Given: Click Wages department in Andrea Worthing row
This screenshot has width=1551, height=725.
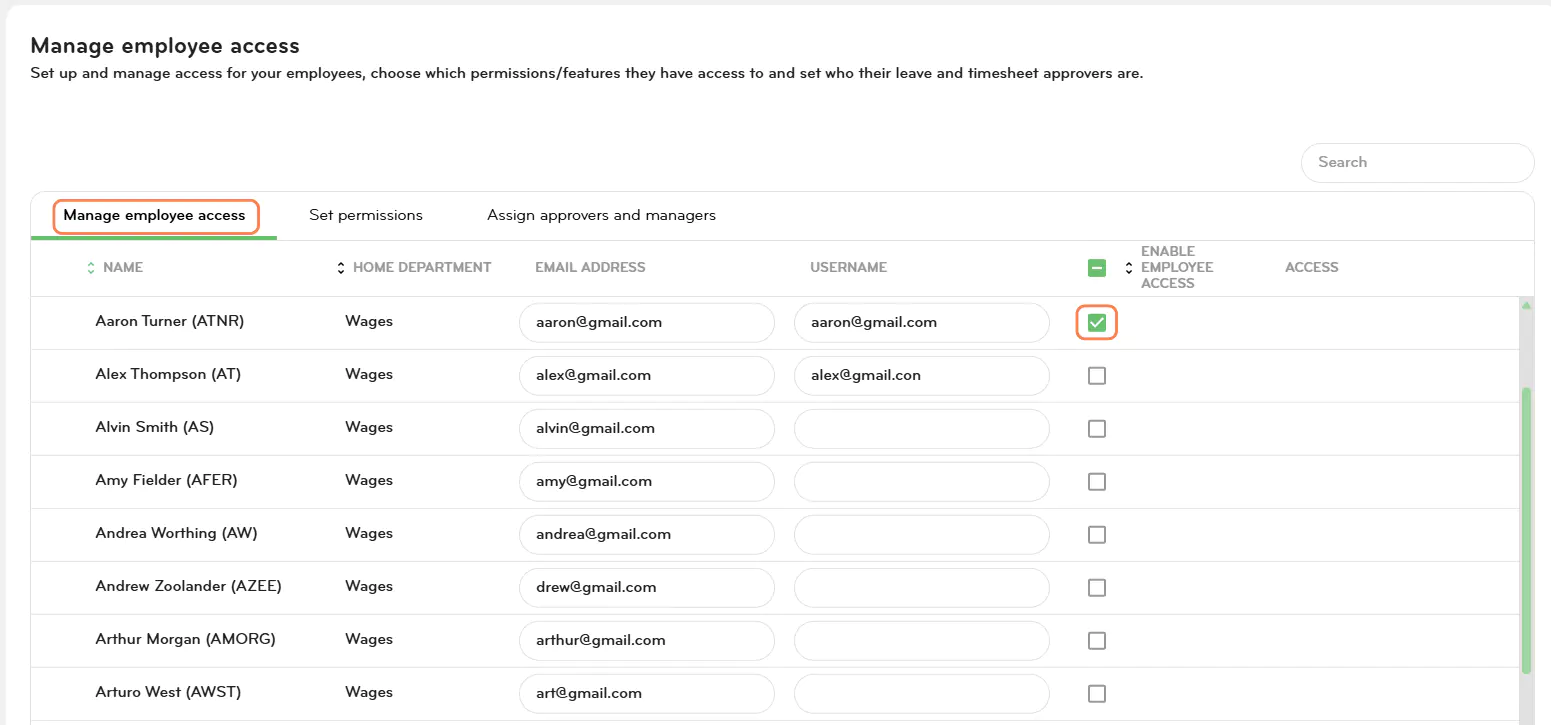Looking at the screenshot, I should tap(369, 534).
